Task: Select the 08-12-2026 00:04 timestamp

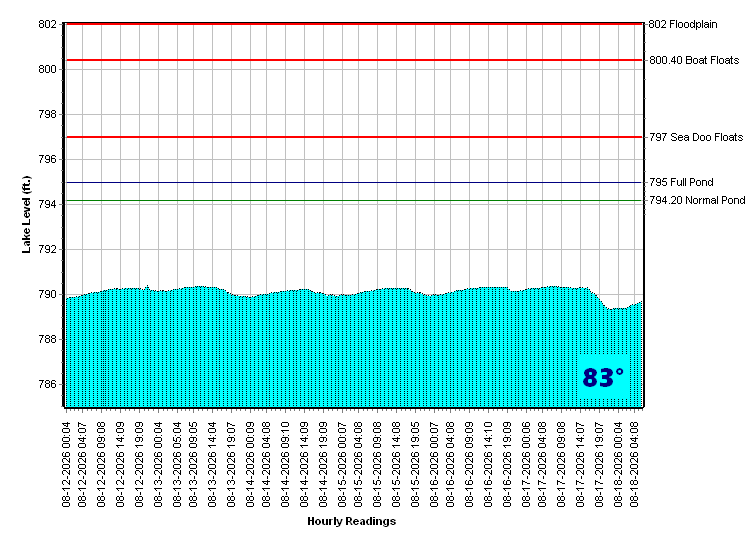Action: coord(66,464)
